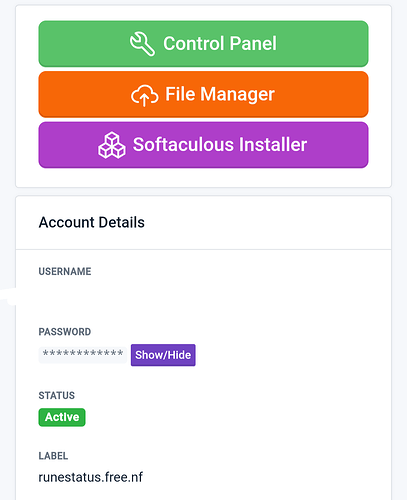Select the runestatus.free.nf label text
The width and height of the screenshot is (407, 500).
[x=91, y=477]
